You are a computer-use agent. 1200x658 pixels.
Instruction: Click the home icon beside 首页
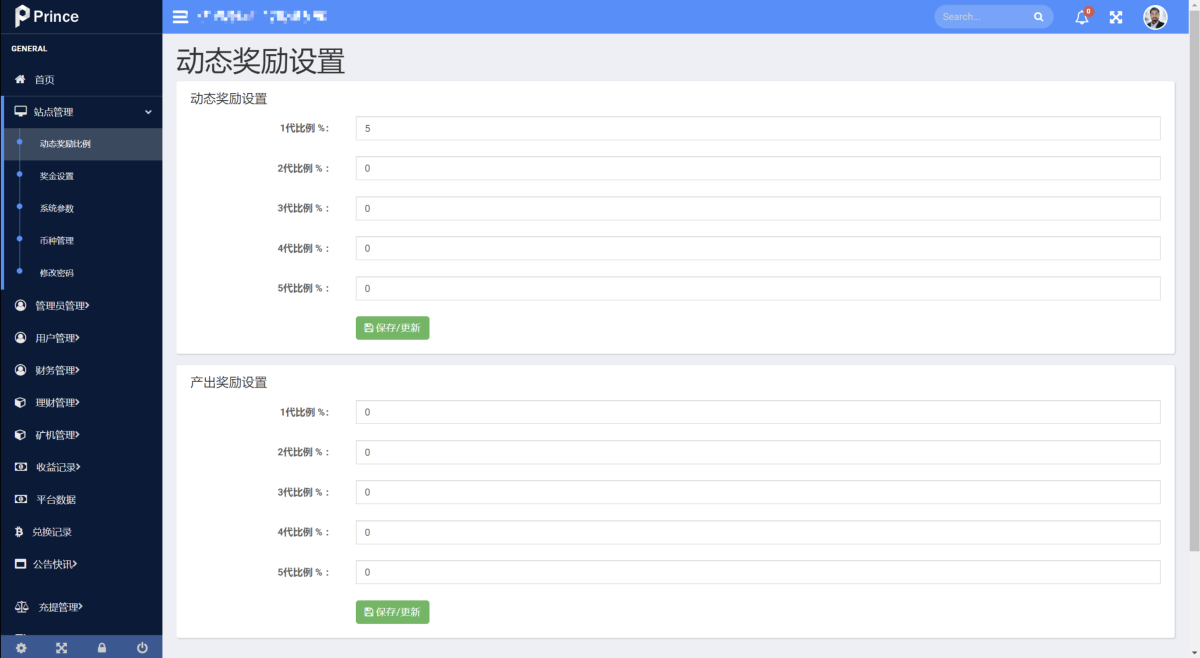tap(20, 80)
